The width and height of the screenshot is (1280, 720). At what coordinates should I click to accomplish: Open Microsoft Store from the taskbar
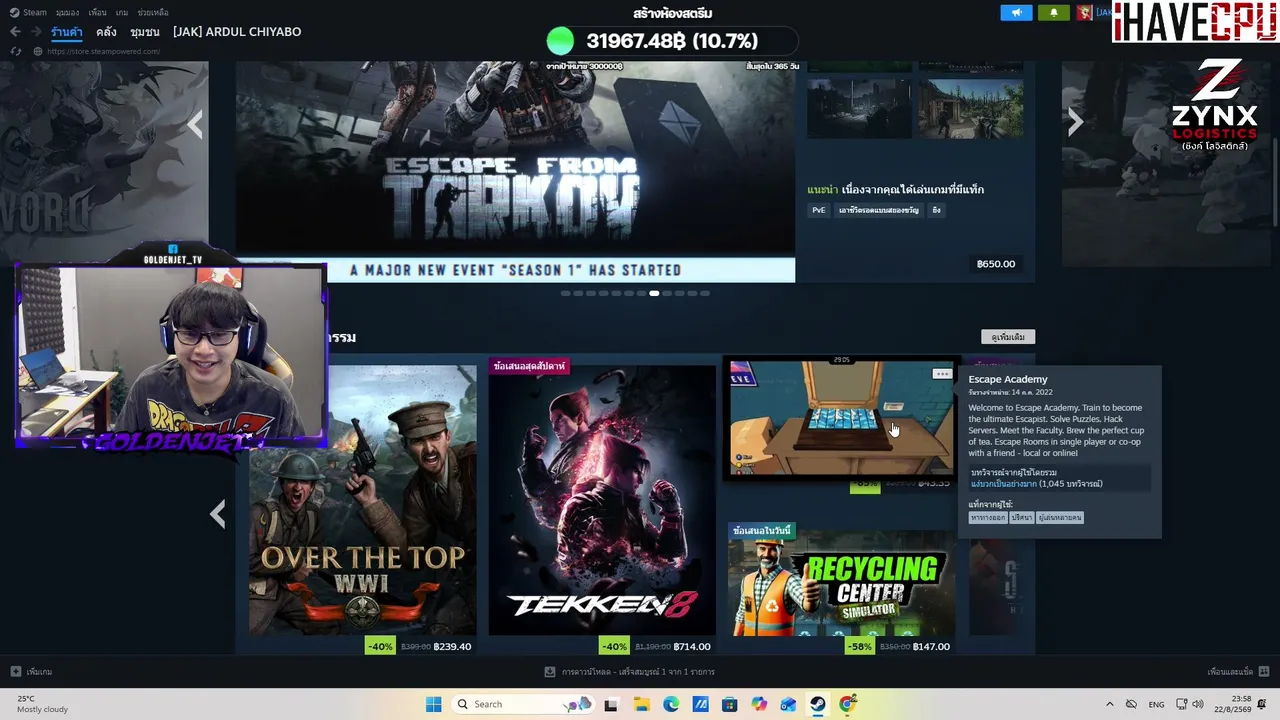730,704
